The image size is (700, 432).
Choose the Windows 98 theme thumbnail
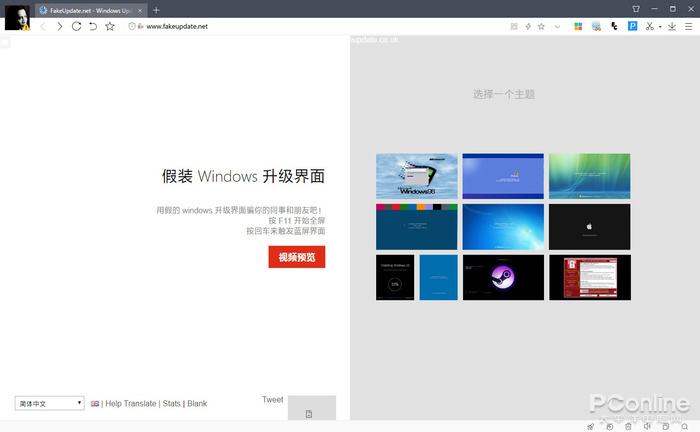tap(417, 176)
